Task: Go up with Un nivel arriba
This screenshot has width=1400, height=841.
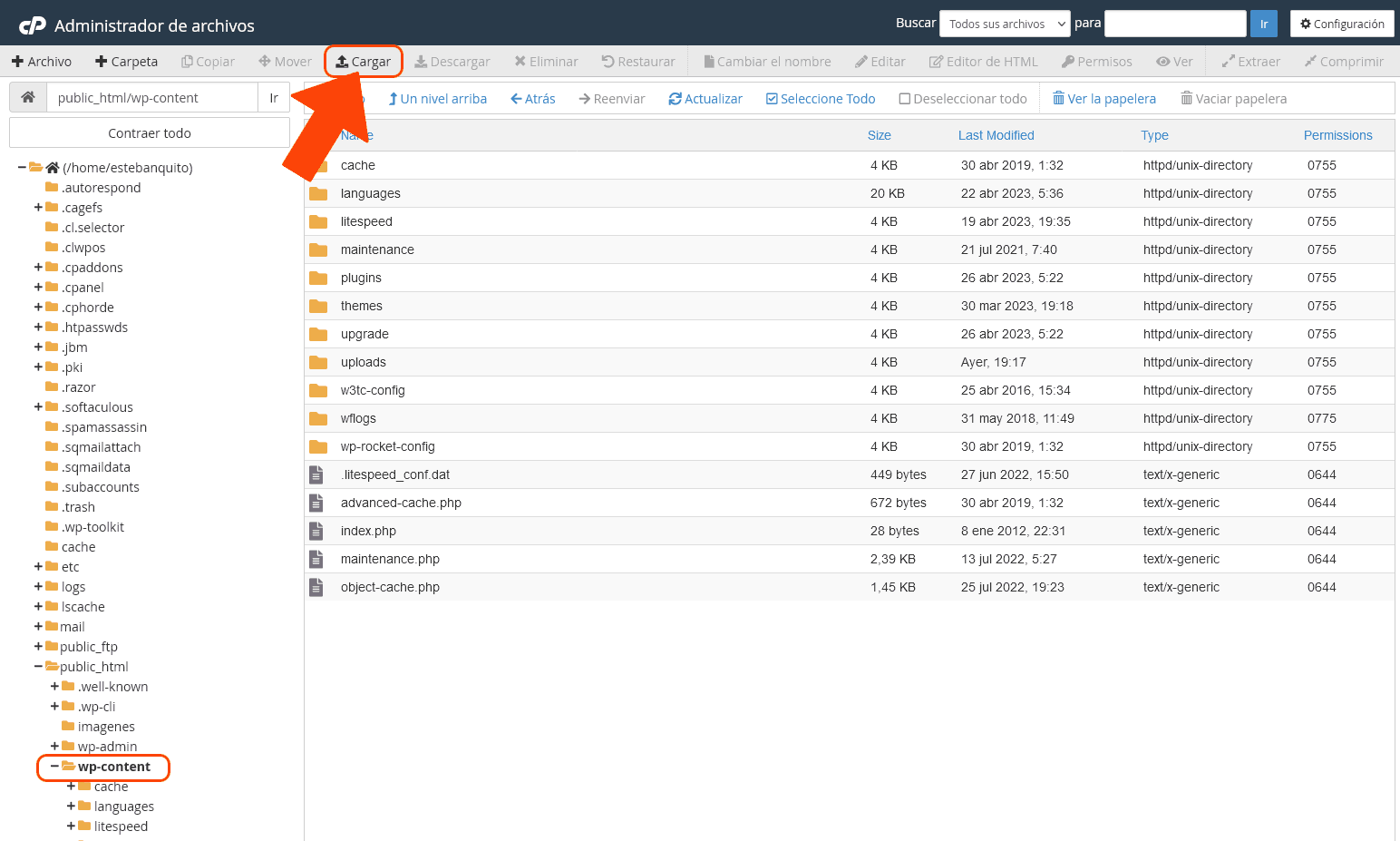Action: point(437,99)
